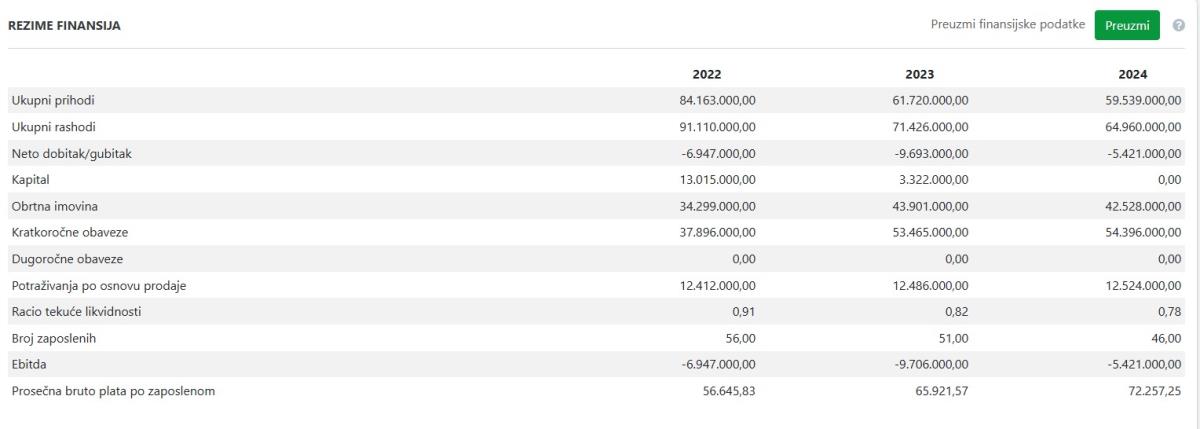This screenshot has width=1200, height=429.
Task: Click the Dugoročne obaveze row label
Action: [66, 258]
